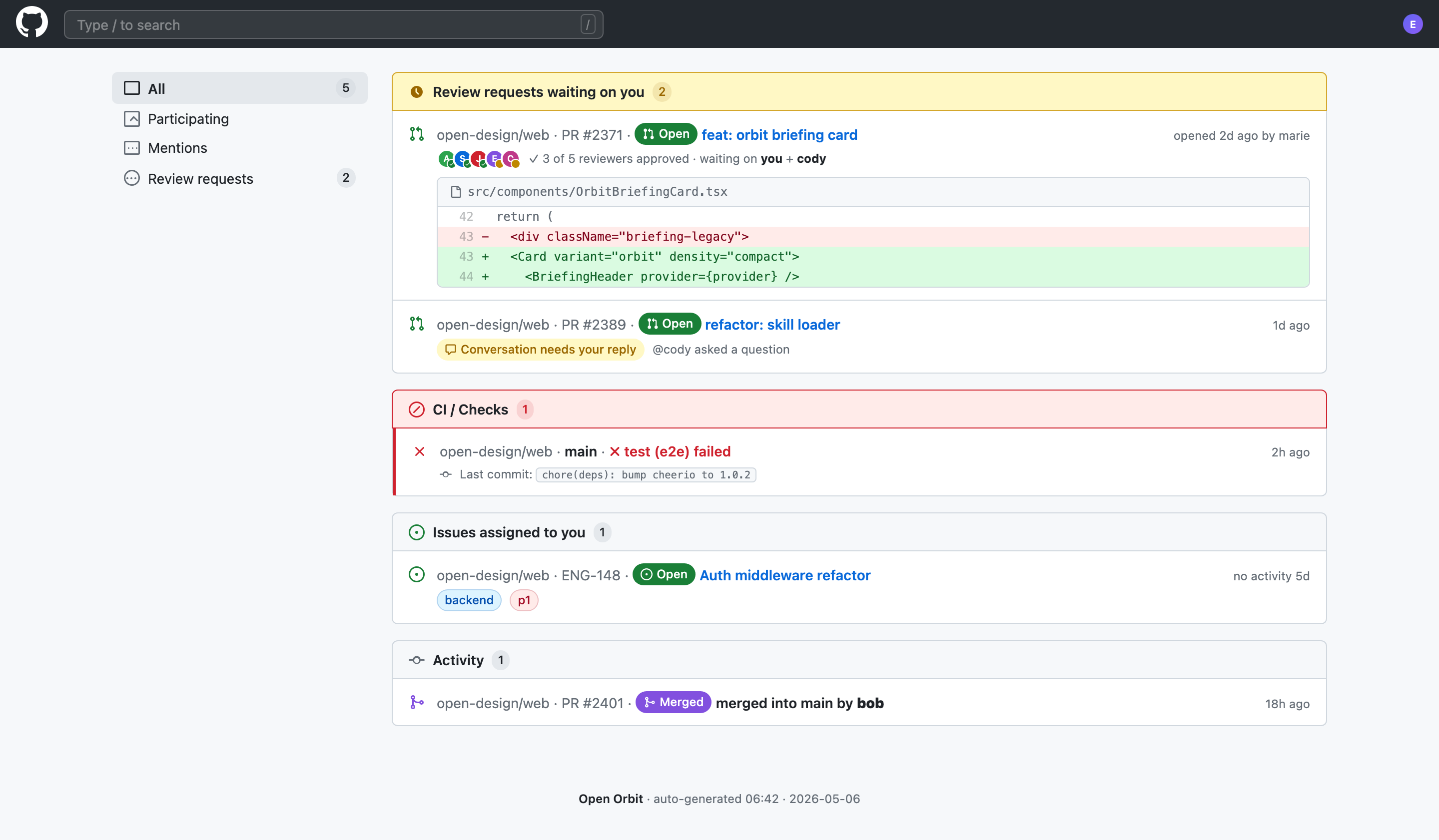Click the CI / Checks blocked icon

point(417,410)
